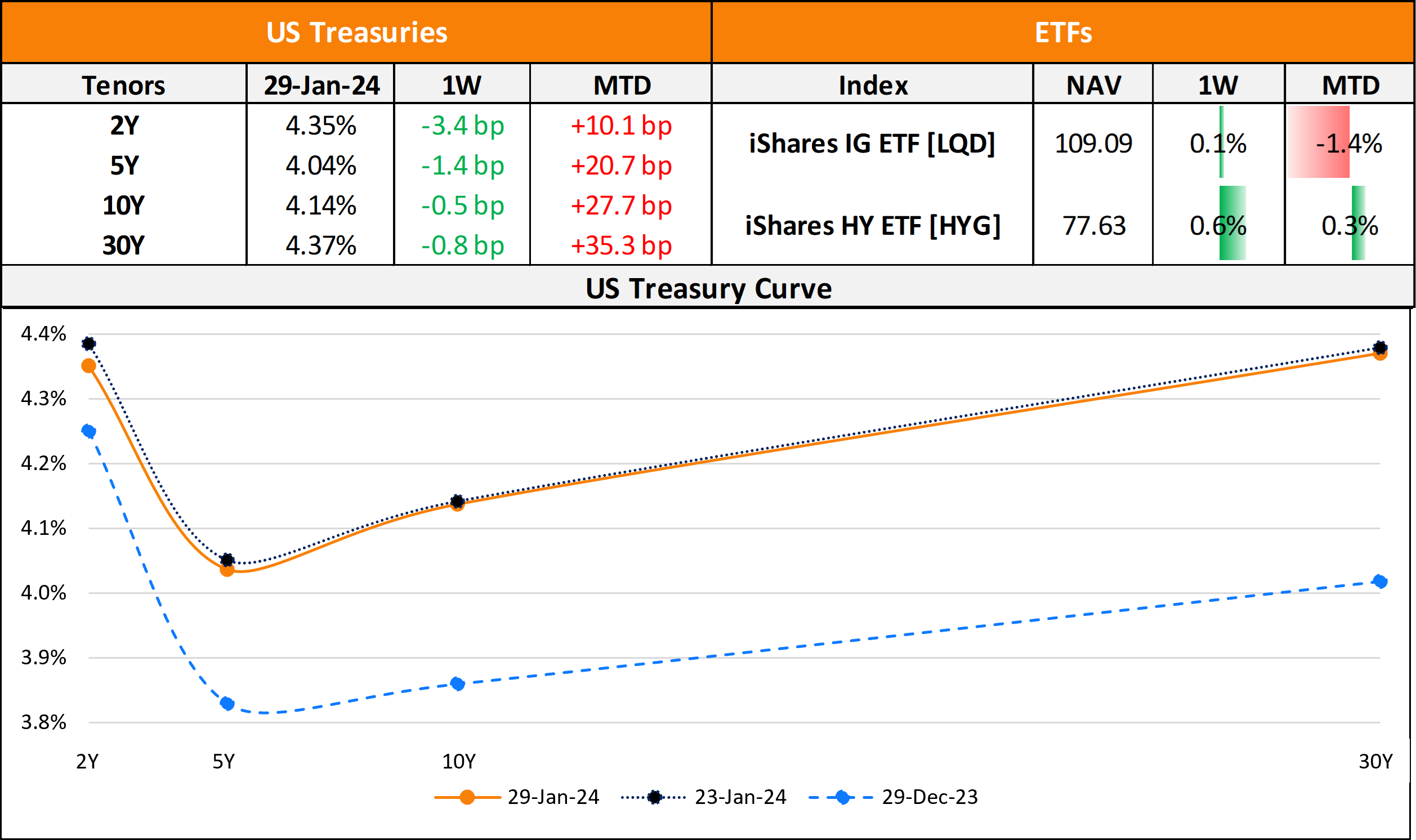This screenshot has height=840, width=1416.
Task: Select the Tenors column header
Action: [x=123, y=86]
